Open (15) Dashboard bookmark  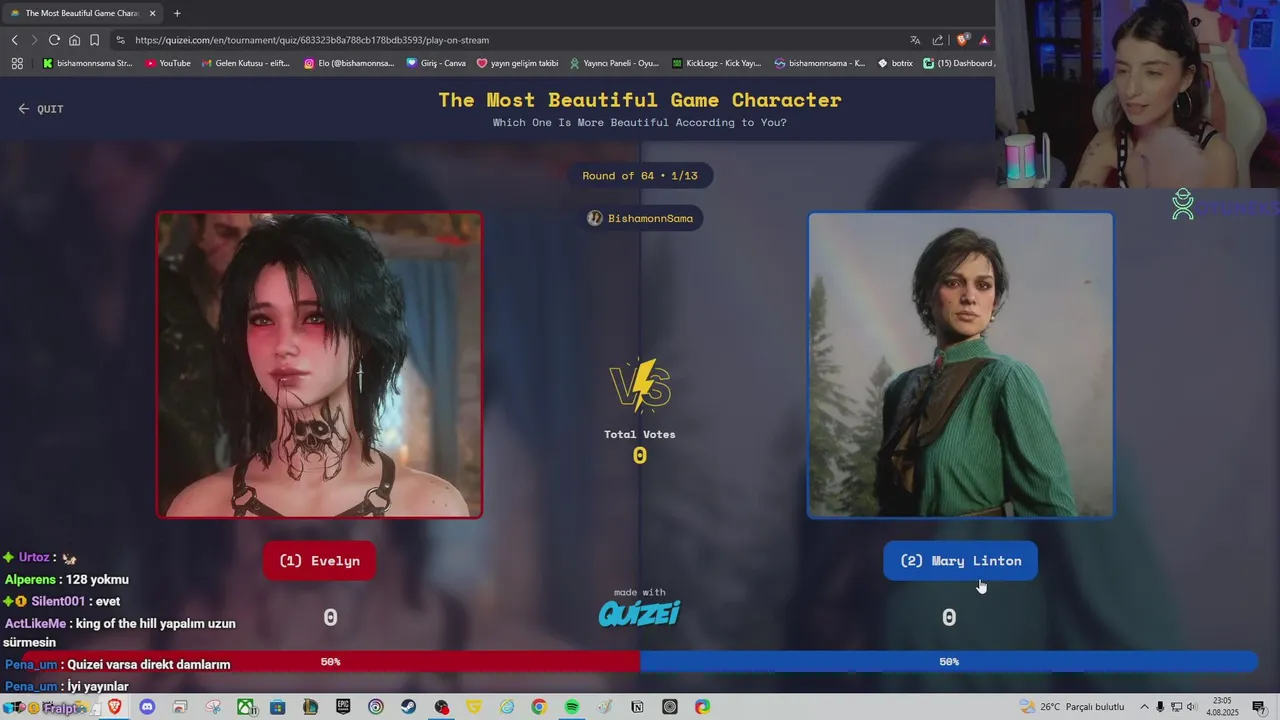[x=958, y=63]
